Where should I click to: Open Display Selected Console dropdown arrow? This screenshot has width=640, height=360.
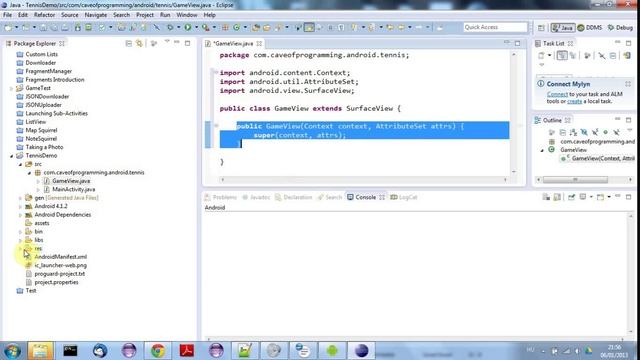(x=591, y=197)
